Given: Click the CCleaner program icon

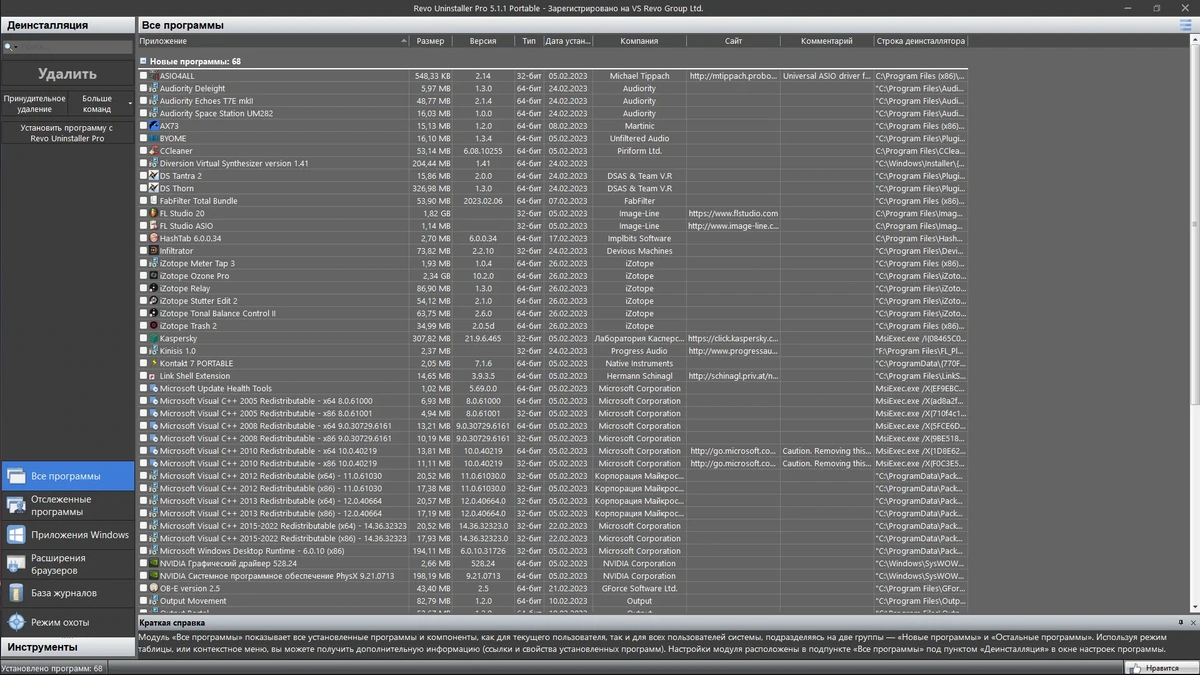Looking at the screenshot, I should pos(153,151).
